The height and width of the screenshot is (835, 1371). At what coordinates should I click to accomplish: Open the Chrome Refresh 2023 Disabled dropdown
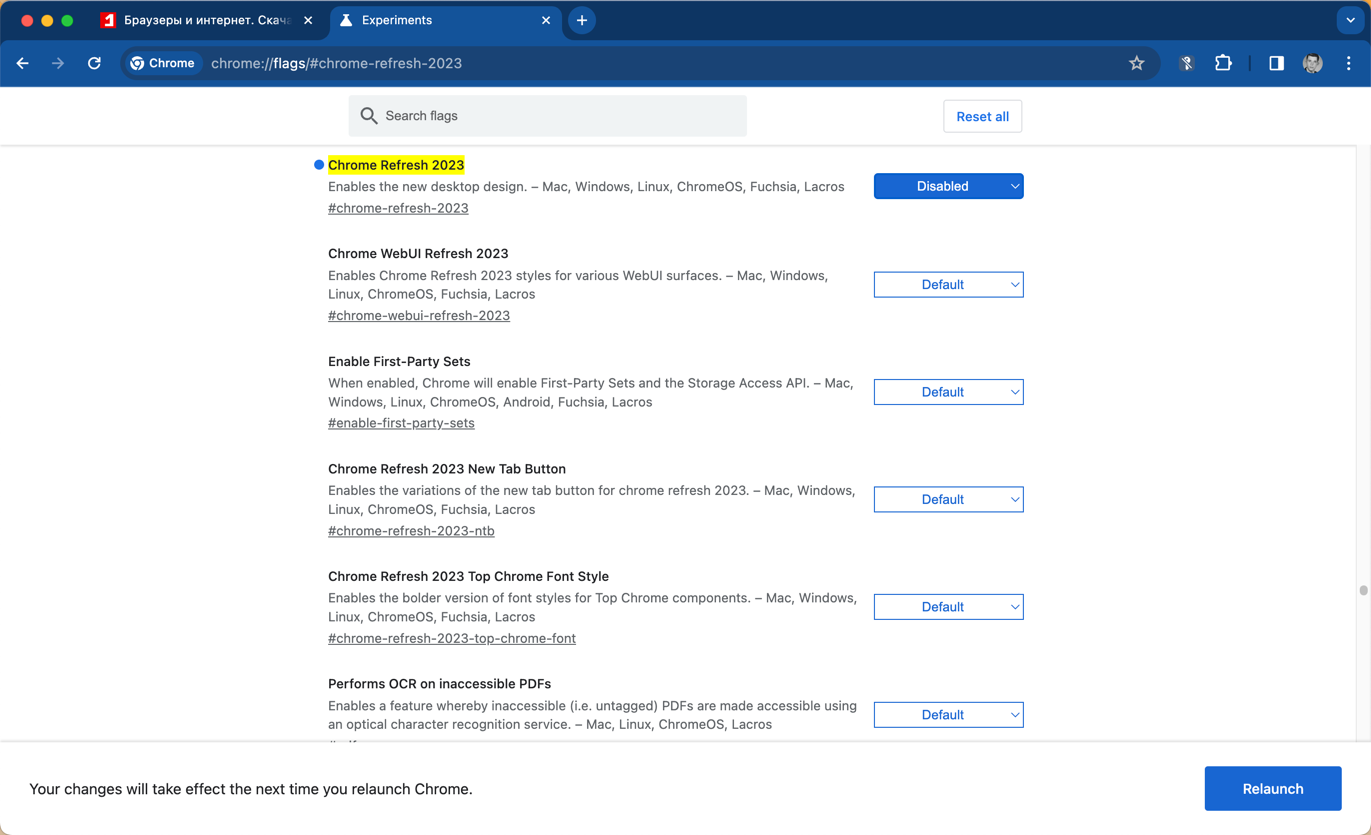pos(948,186)
